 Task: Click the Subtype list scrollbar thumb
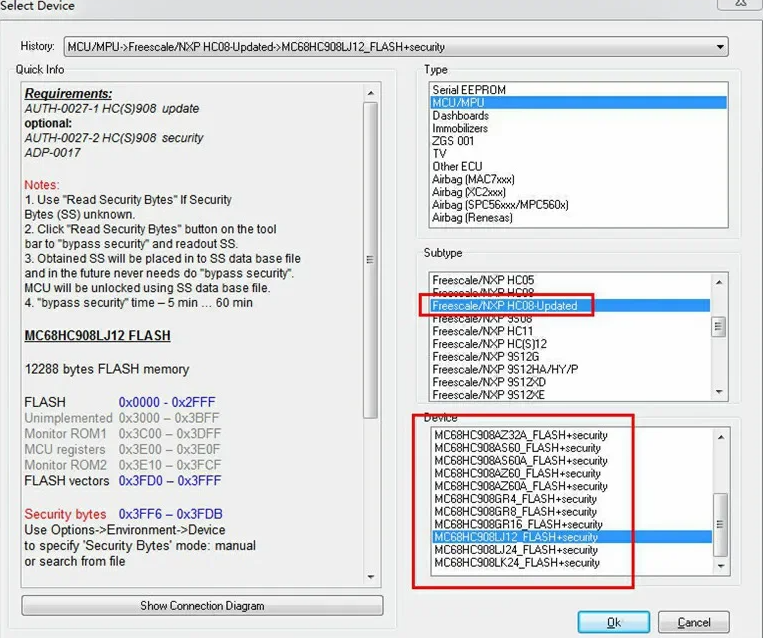[718, 327]
